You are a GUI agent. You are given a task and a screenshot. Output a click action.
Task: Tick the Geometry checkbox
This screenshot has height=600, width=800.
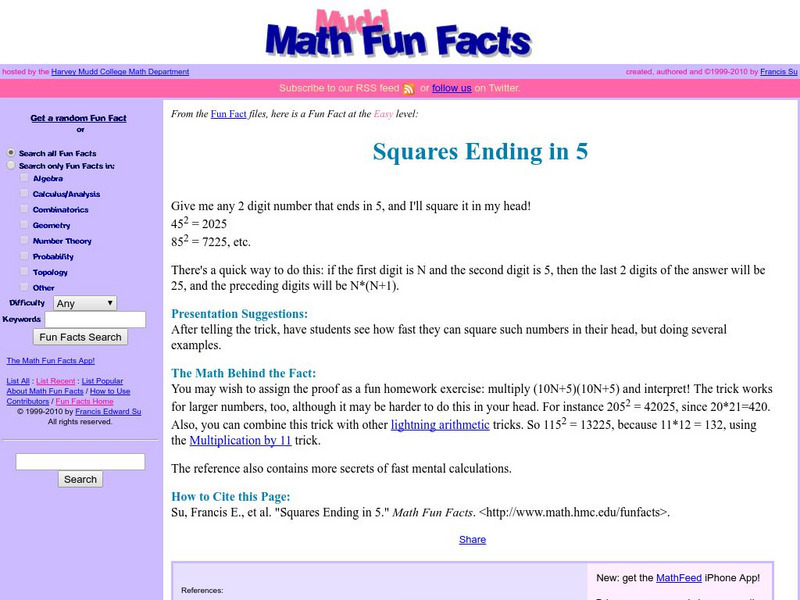coord(24,224)
